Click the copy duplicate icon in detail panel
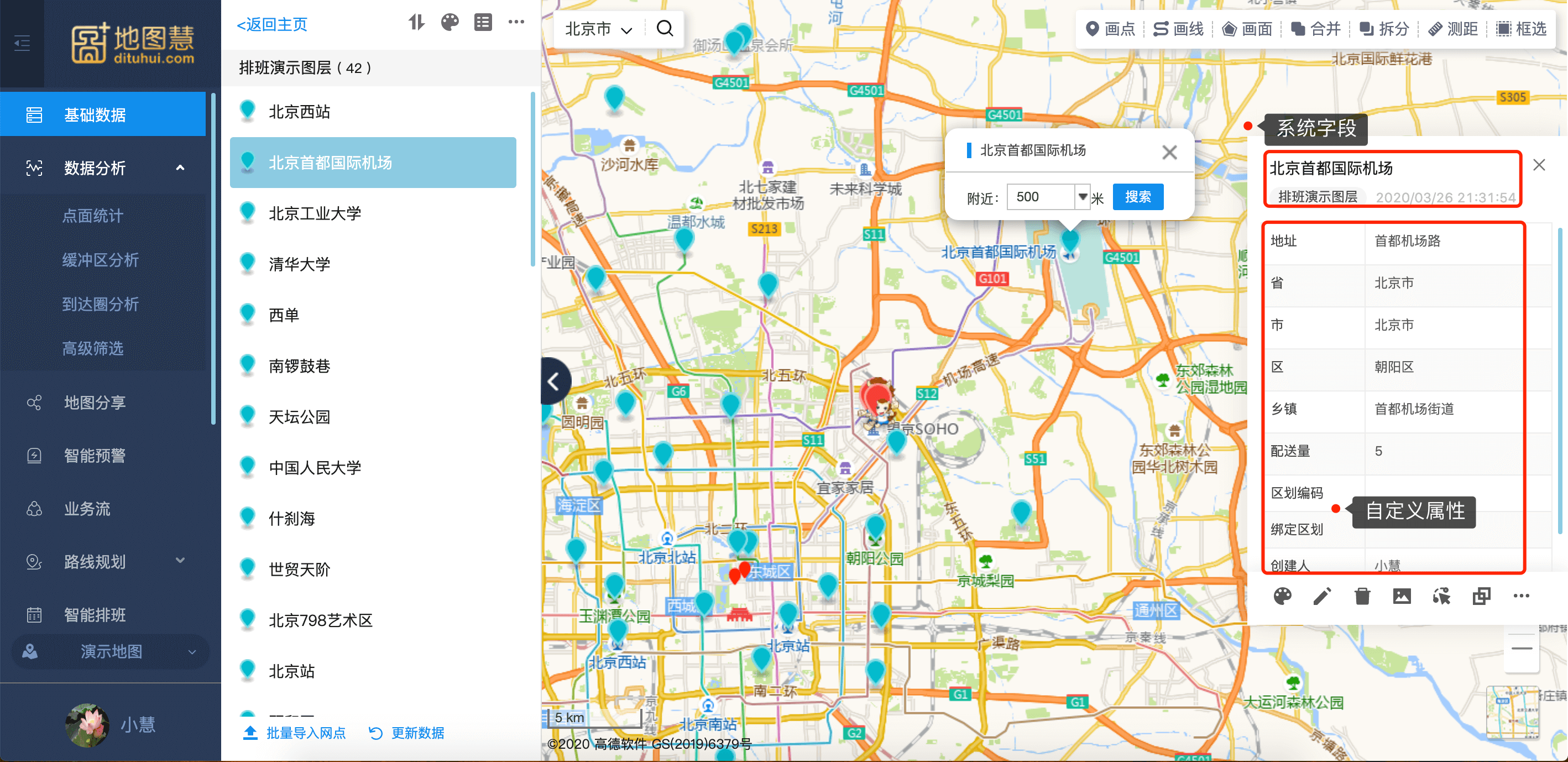Viewport: 1568px width, 762px height. point(1482,597)
